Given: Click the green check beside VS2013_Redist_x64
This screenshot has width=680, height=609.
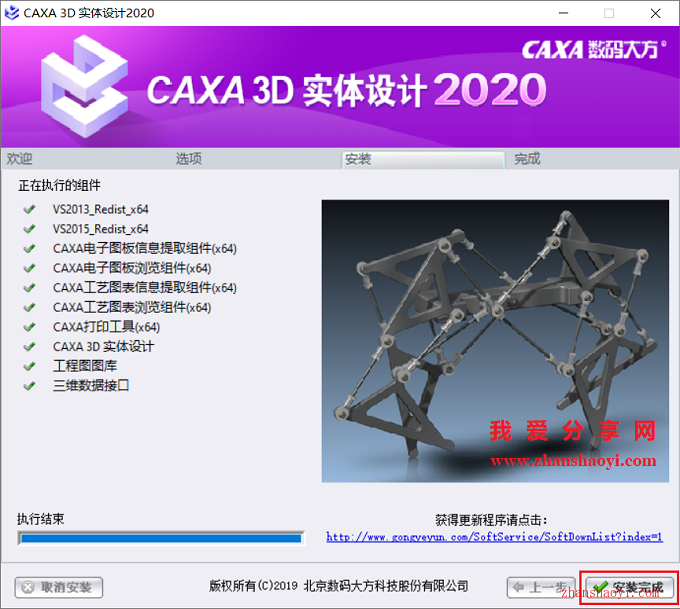Looking at the screenshot, I should coord(29,210).
